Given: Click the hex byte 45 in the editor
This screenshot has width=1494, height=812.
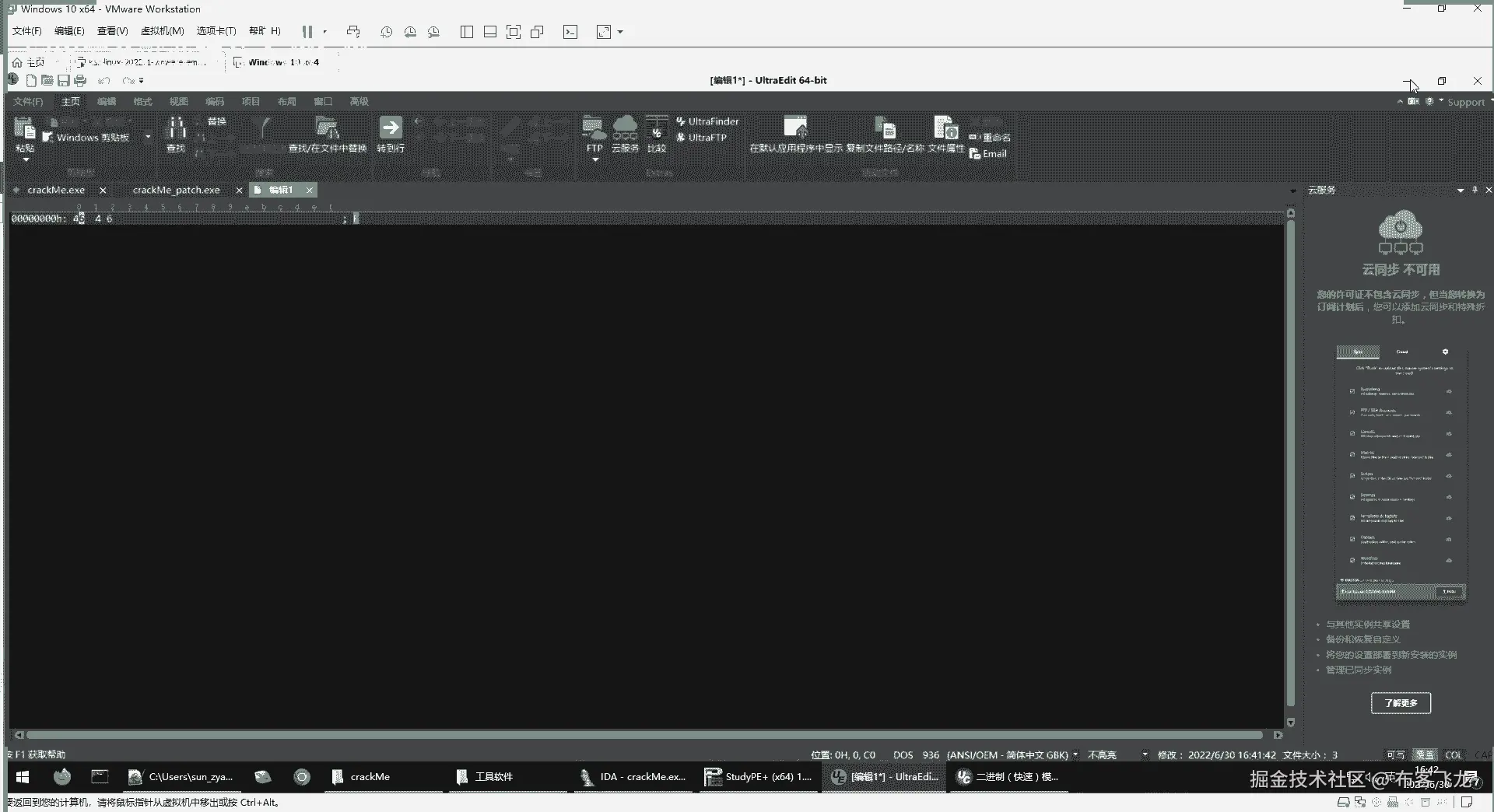Looking at the screenshot, I should 79,219.
